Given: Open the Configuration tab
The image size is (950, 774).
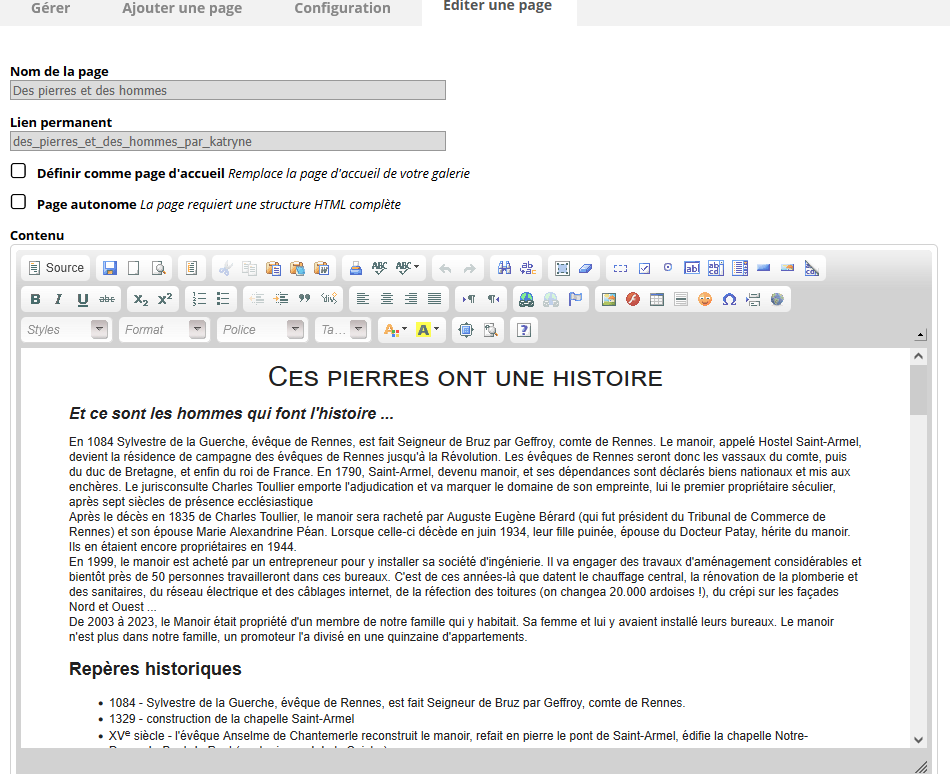Looking at the screenshot, I should click(x=342, y=8).
